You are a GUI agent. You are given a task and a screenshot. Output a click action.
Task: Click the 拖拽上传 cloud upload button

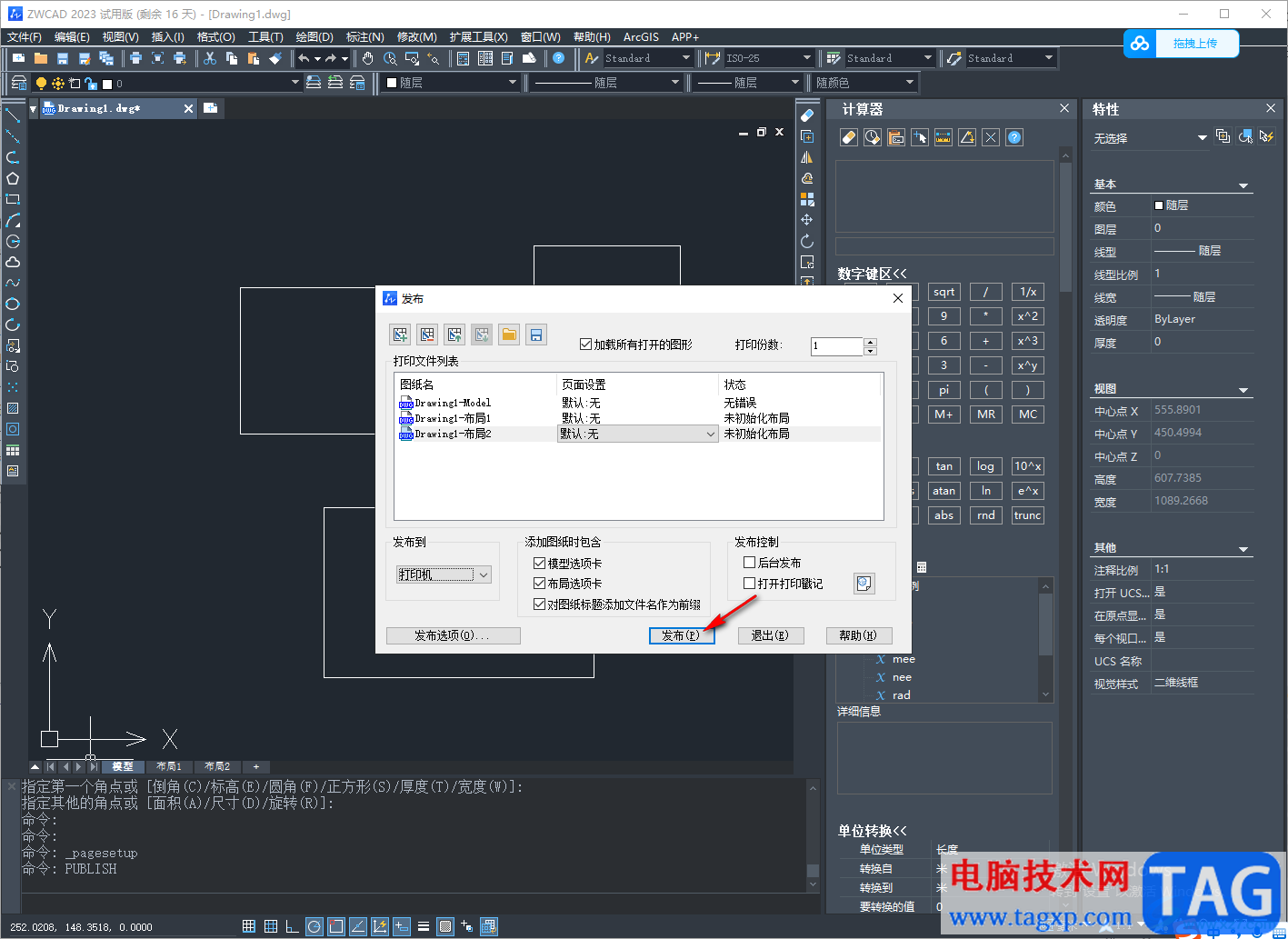tap(1182, 44)
